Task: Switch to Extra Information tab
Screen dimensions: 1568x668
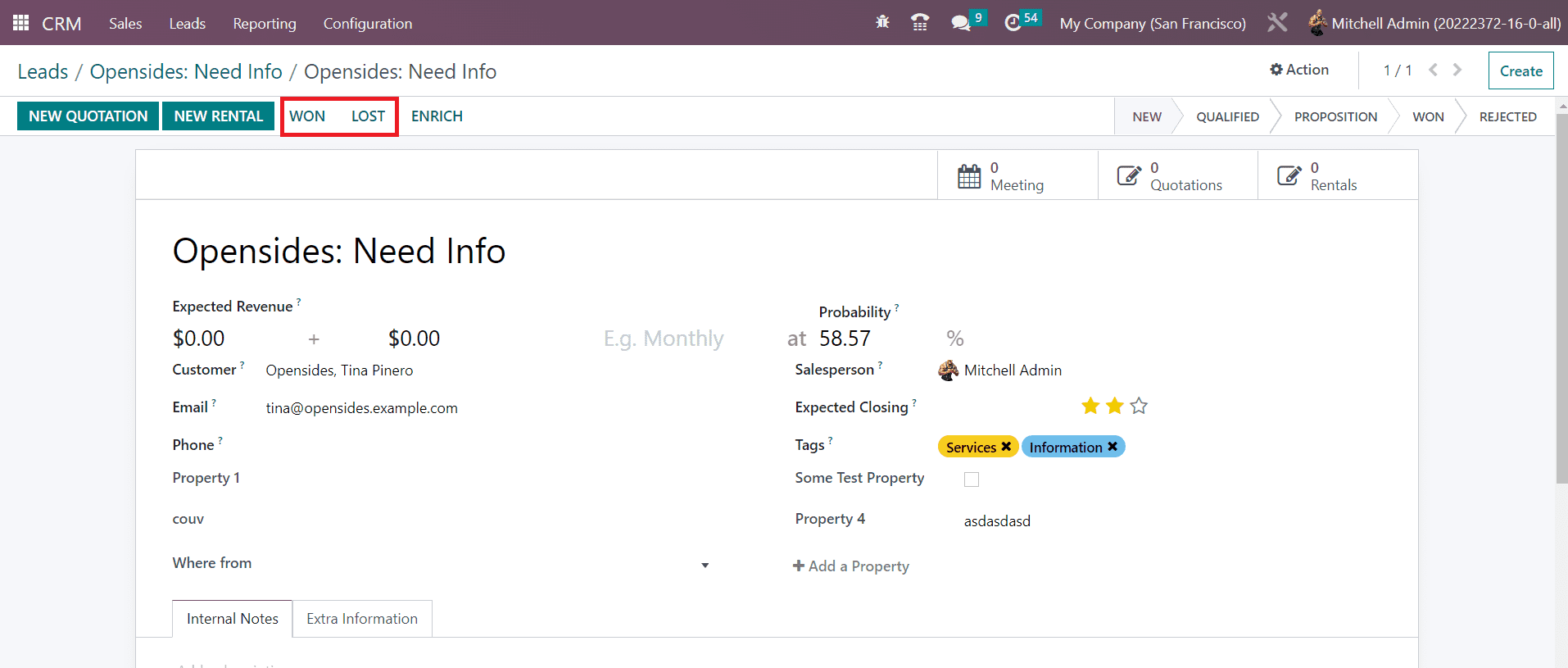Action: click(362, 619)
